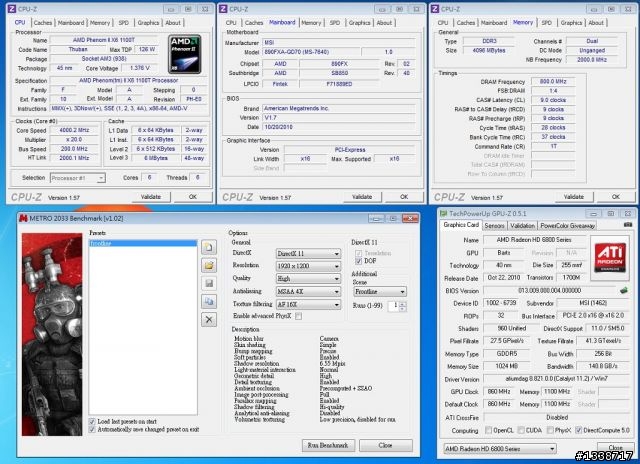The image size is (640, 464).
Task: Switch to GPU-Z Validation tab
Action: 522,225
